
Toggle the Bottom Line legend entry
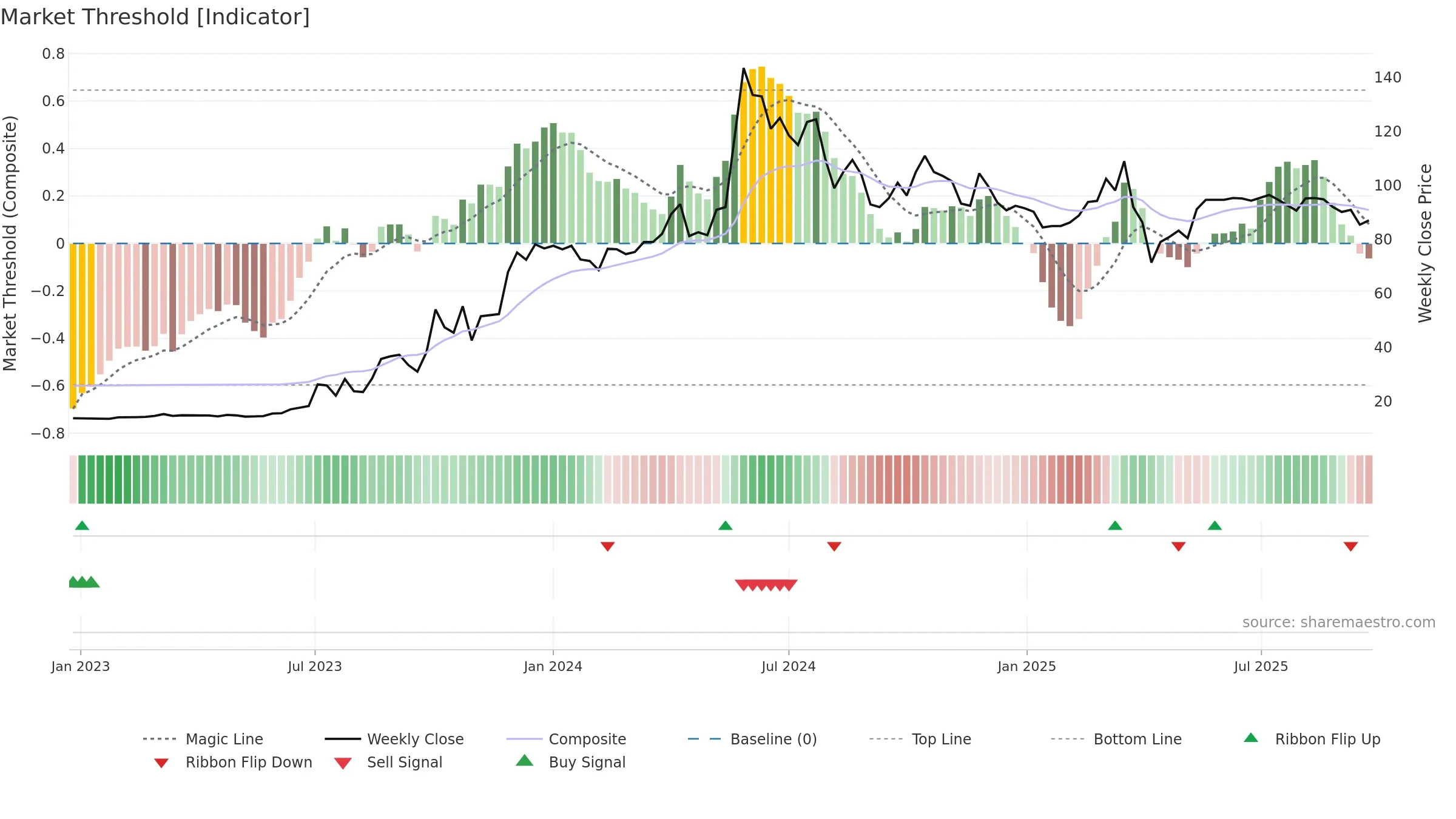pyautogui.click(x=1116, y=739)
